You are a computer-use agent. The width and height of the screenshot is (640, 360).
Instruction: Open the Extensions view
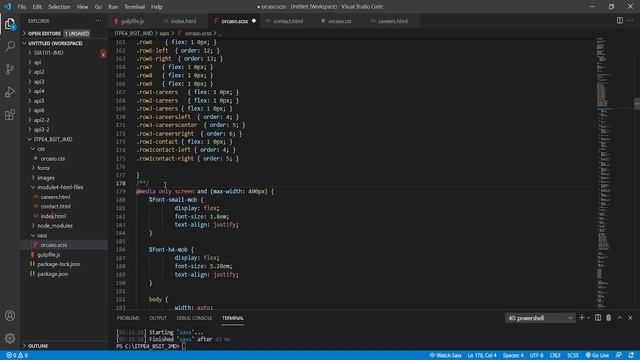pos(10,115)
